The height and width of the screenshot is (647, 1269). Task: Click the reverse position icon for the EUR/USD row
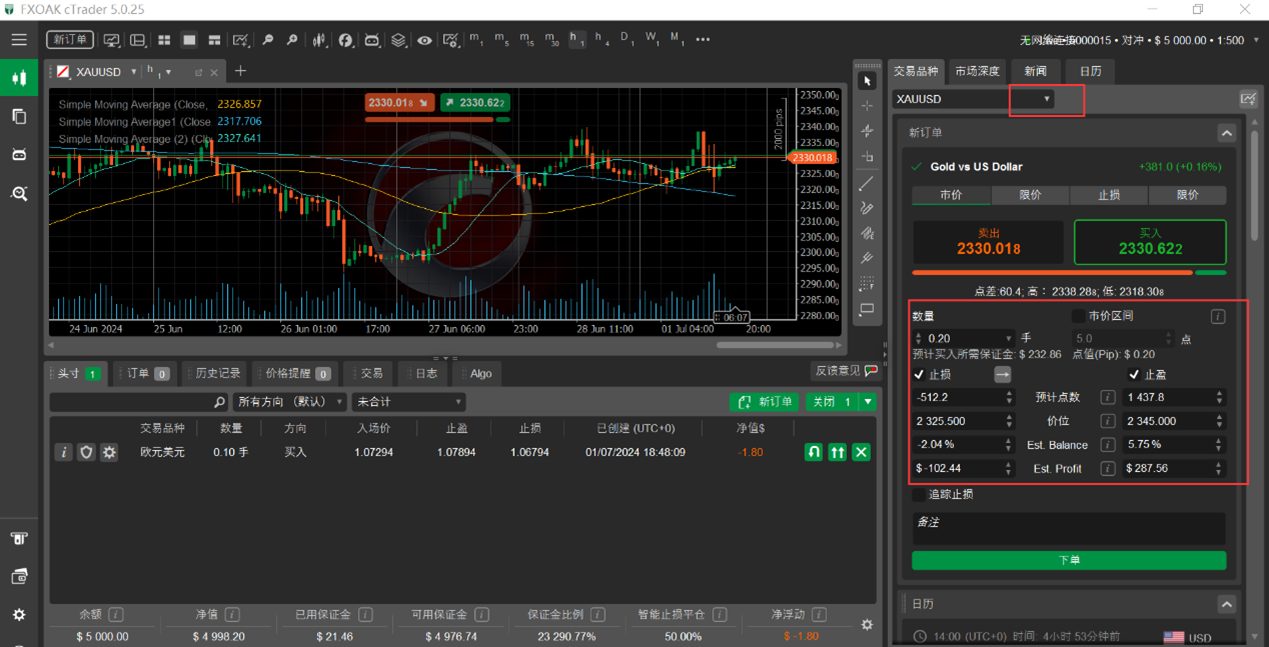click(x=814, y=452)
